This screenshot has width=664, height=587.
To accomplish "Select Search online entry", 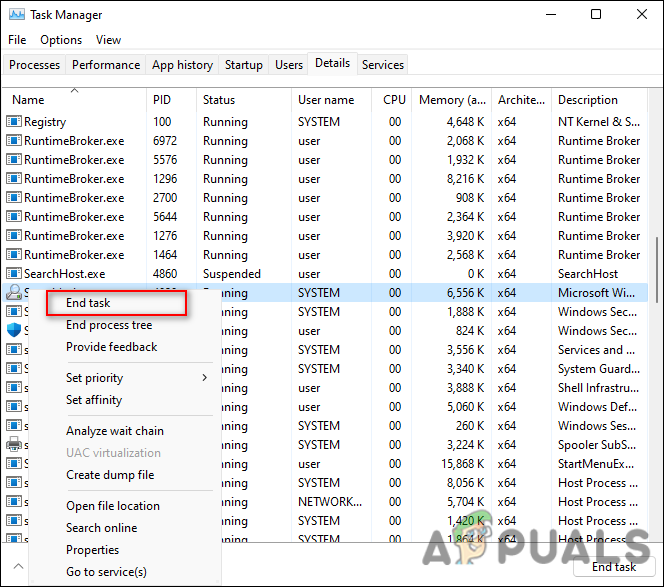I will click(x=102, y=528).
